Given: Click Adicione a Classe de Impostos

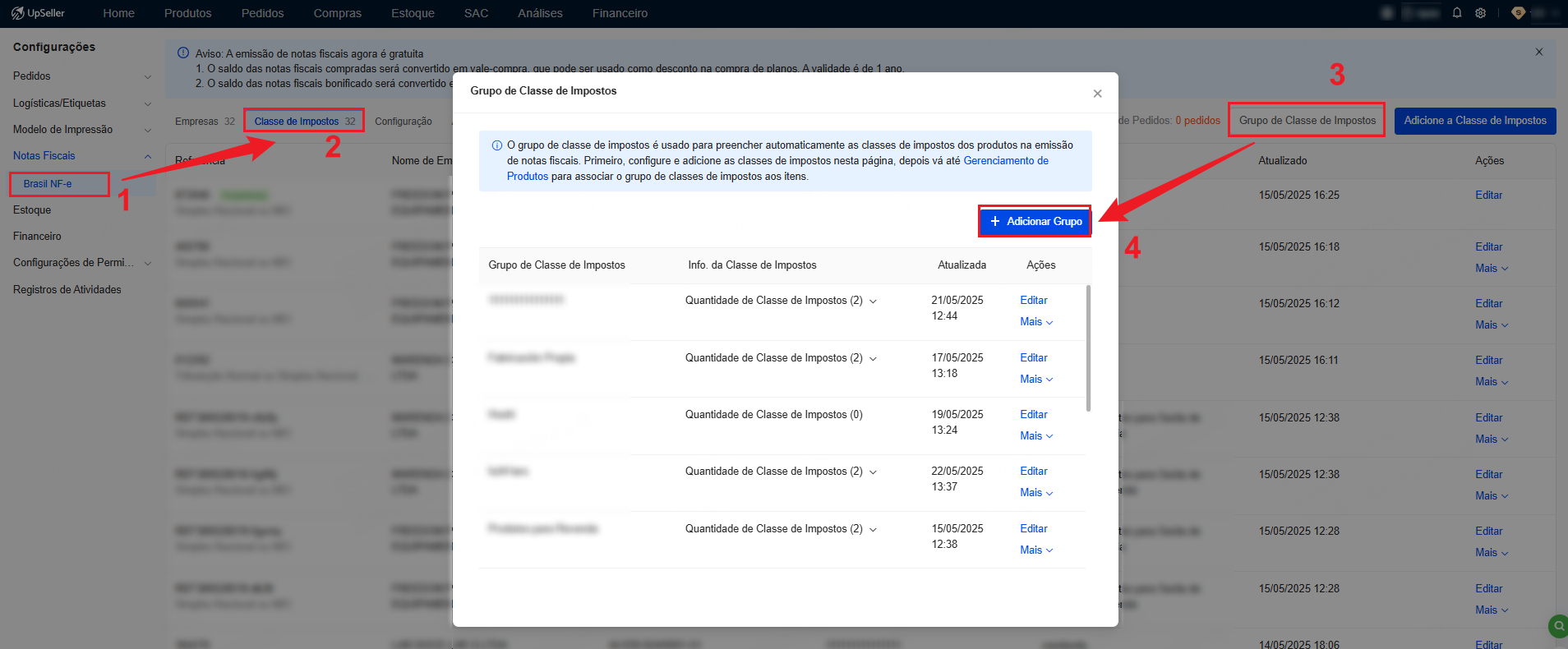Looking at the screenshot, I should 1475,121.
